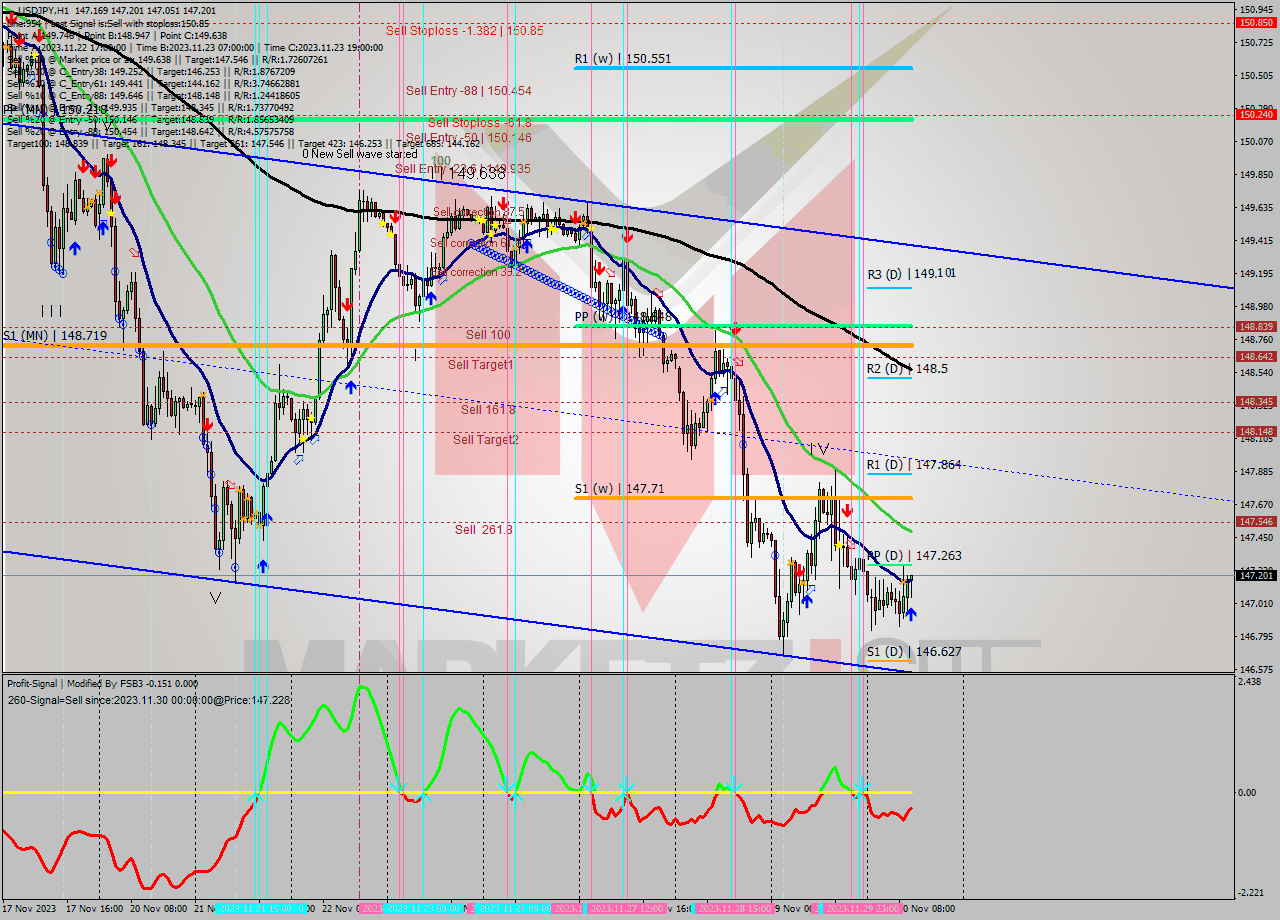Select the '20 Nov 08:00' time axis label
The width and height of the screenshot is (1280, 920).
159,909
